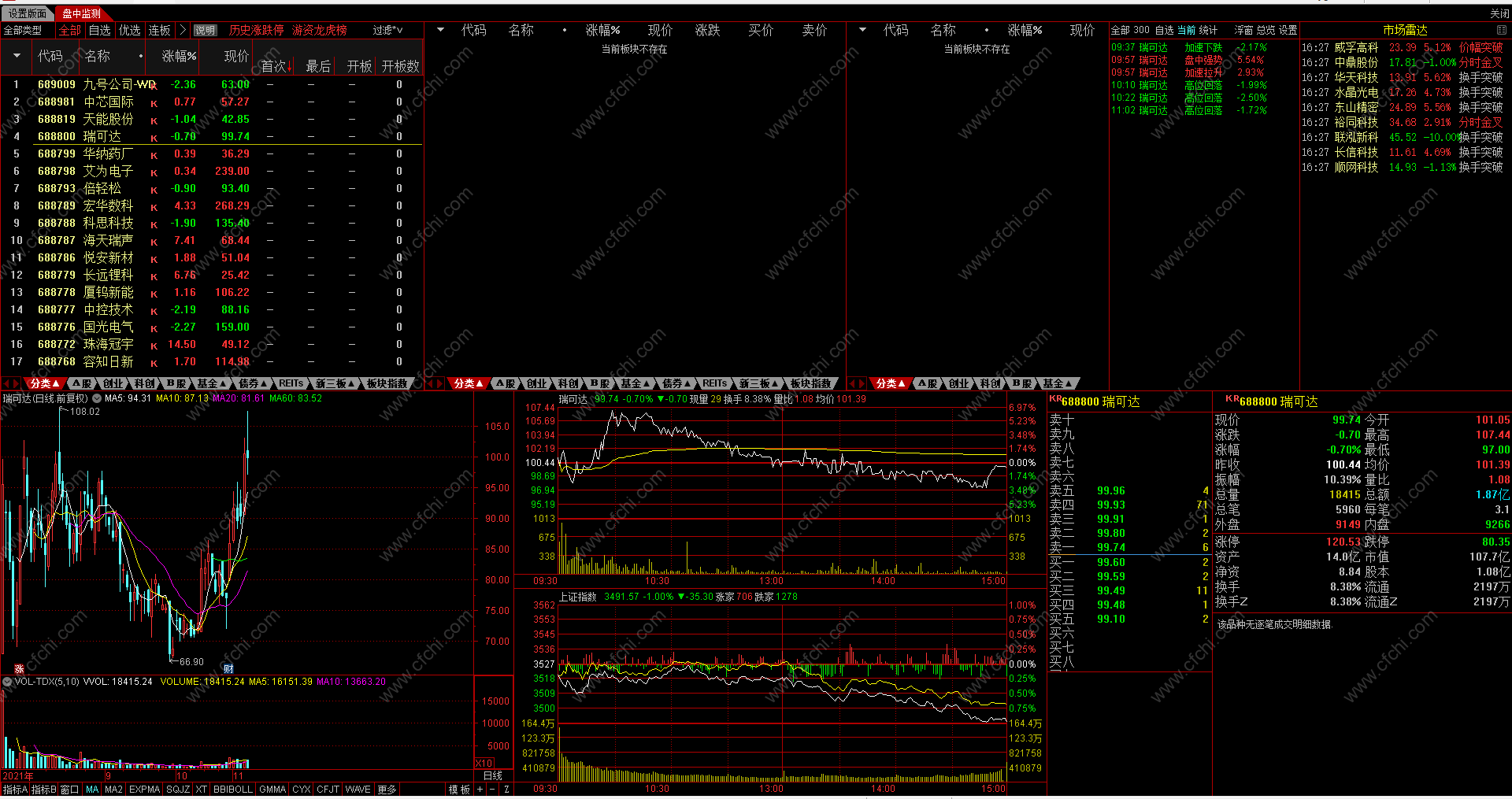Click the X10 volume scale control
The height and width of the screenshot is (799, 1512).
[x=484, y=763]
